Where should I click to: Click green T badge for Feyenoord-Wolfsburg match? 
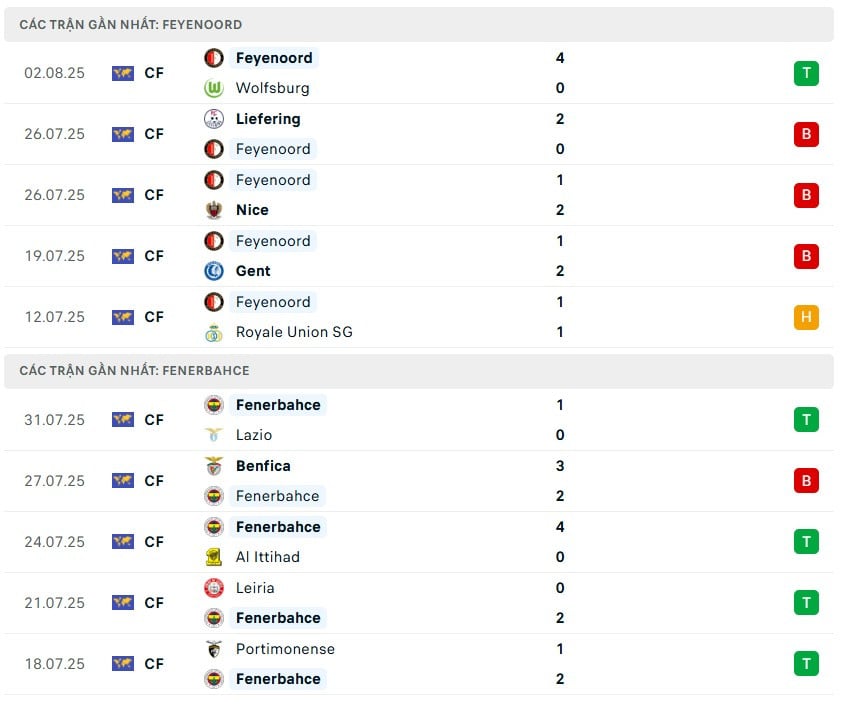click(806, 73)
